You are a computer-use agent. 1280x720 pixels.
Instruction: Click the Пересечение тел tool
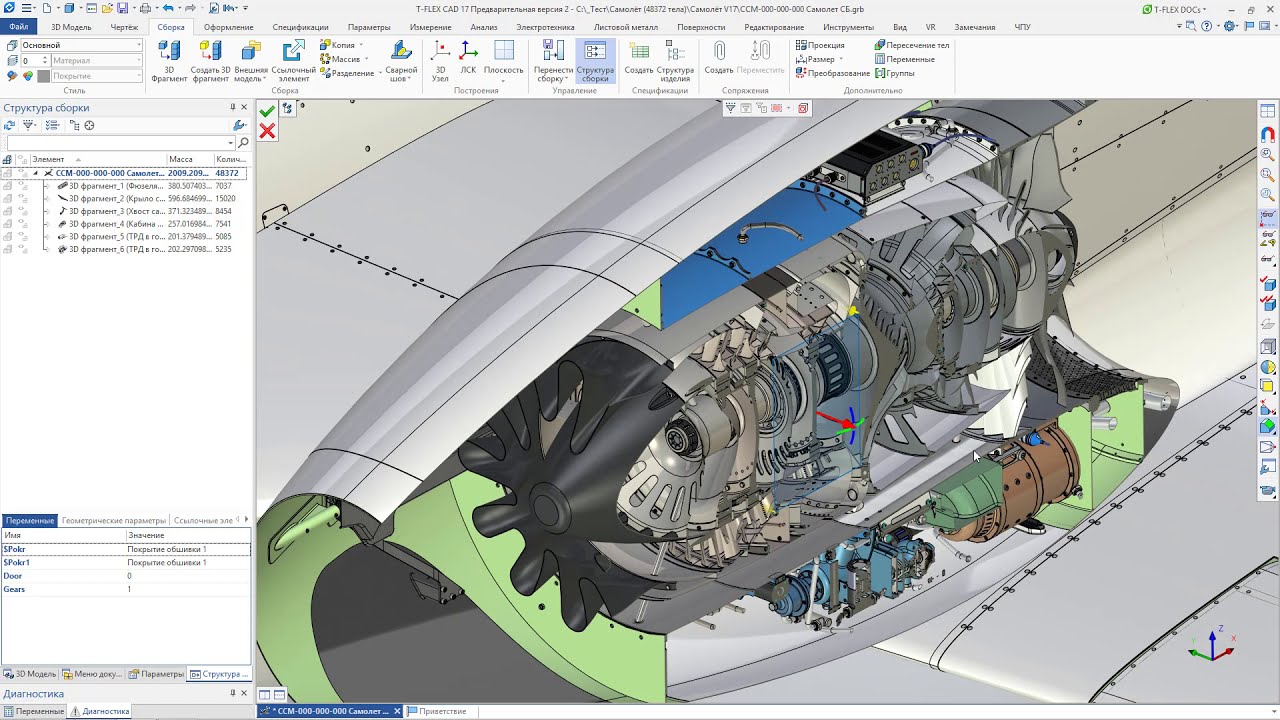click(911, 45)
